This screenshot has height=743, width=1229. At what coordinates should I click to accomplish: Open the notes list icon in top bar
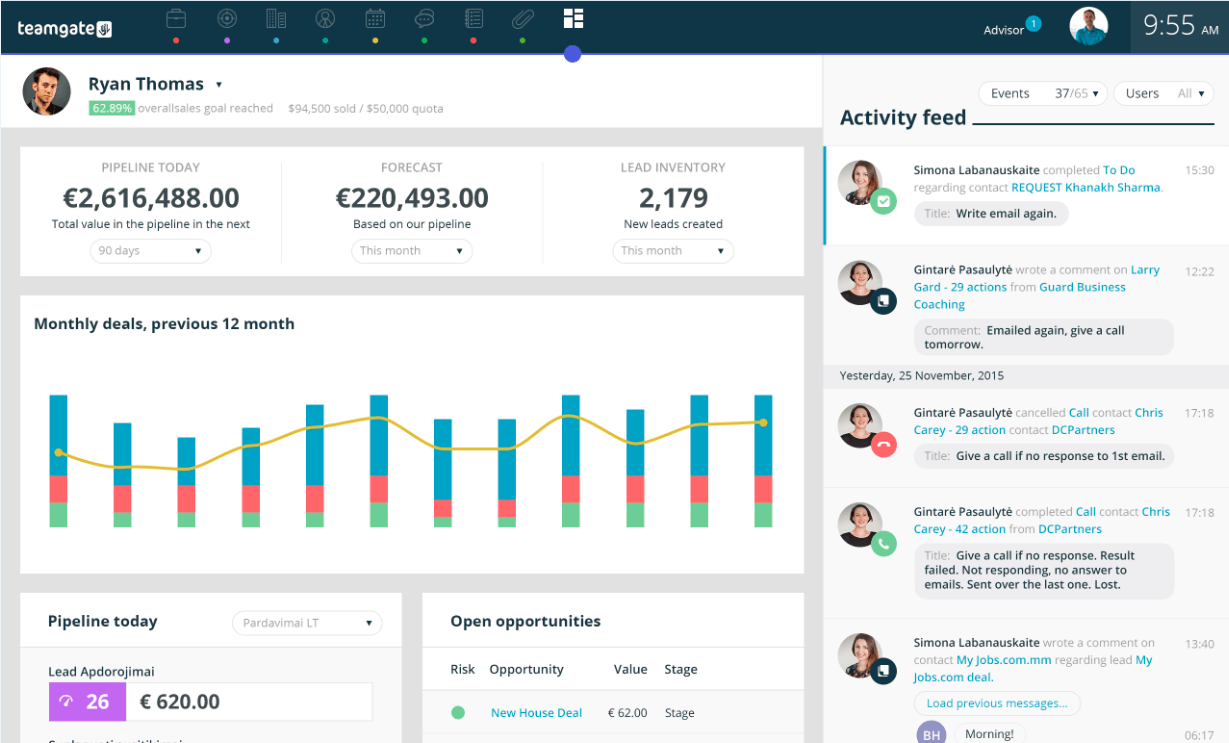(x=473, y=18)
